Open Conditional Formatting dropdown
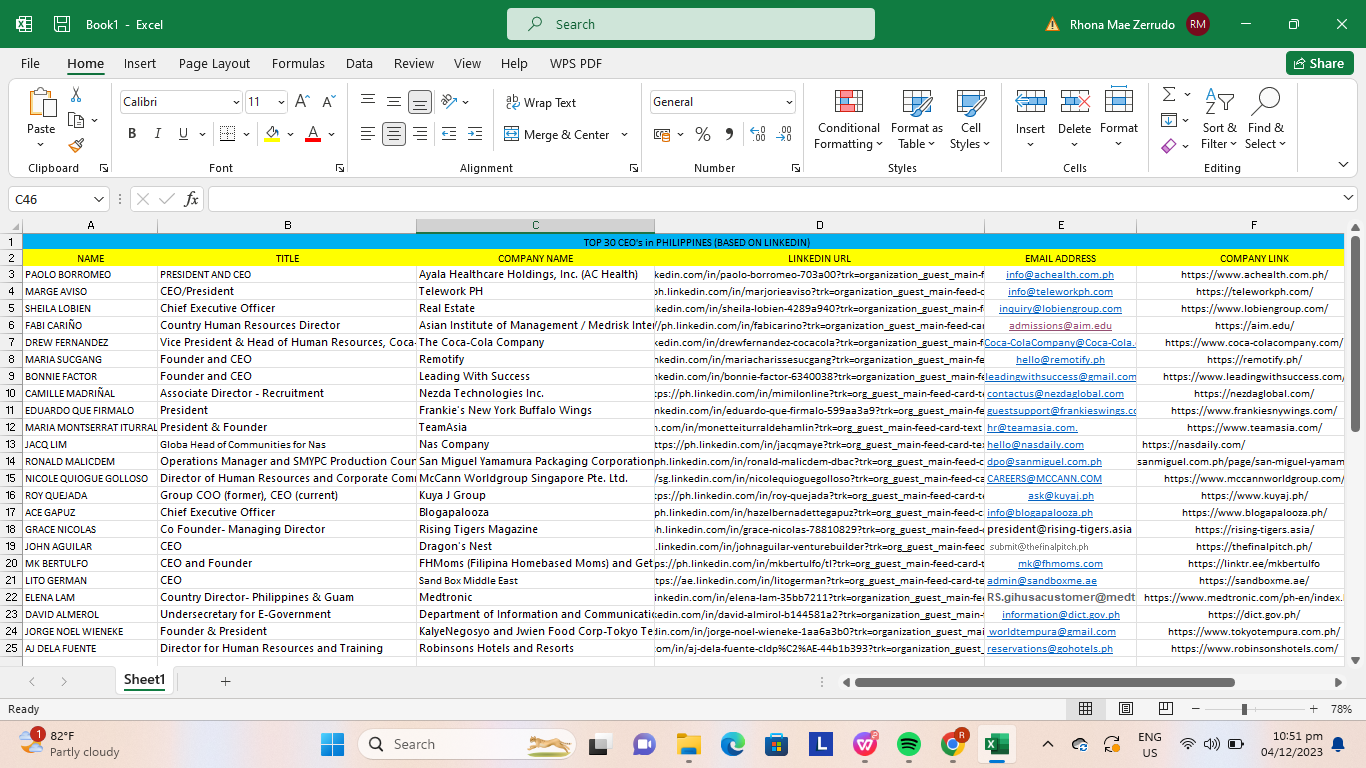1366x768 pixels. click(x=849, y=120)
